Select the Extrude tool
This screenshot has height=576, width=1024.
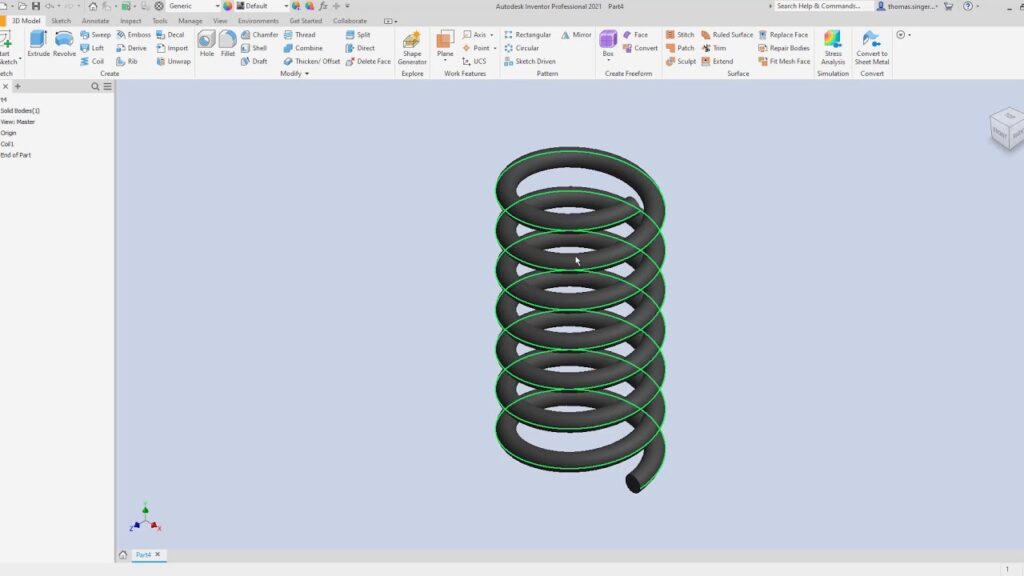pos(39,44)
